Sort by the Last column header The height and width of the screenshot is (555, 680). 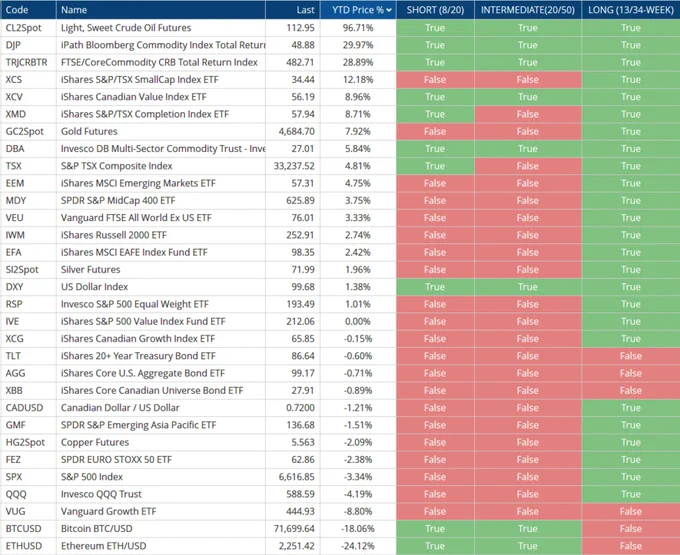[x=305, y=10]
